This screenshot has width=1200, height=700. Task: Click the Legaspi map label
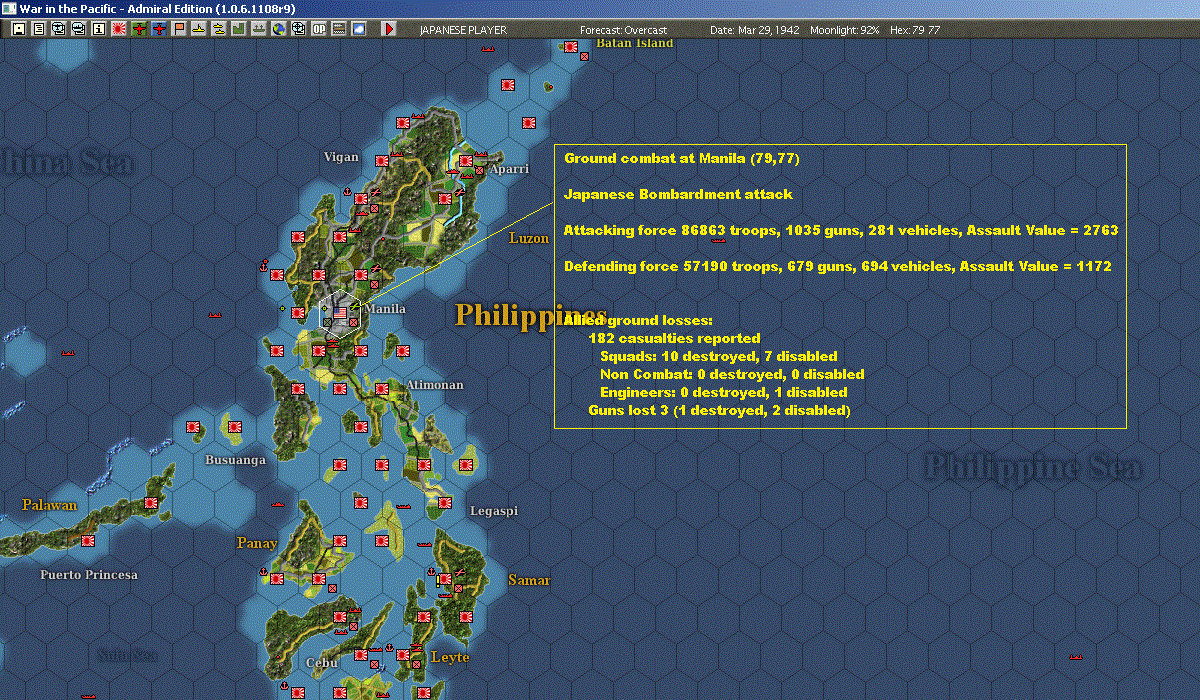pos(494,511)
